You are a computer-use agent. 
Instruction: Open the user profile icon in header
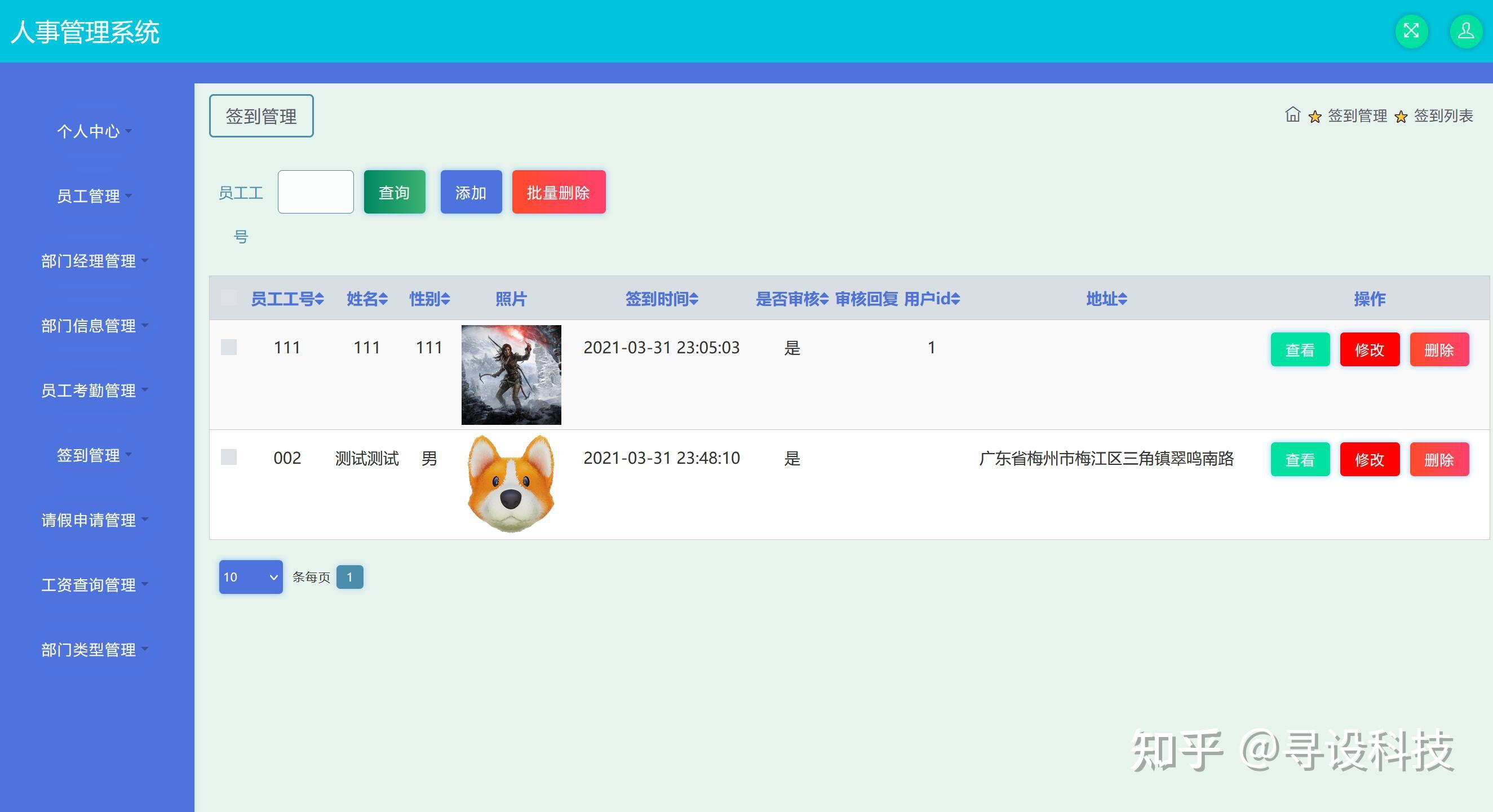[1466, 31]
